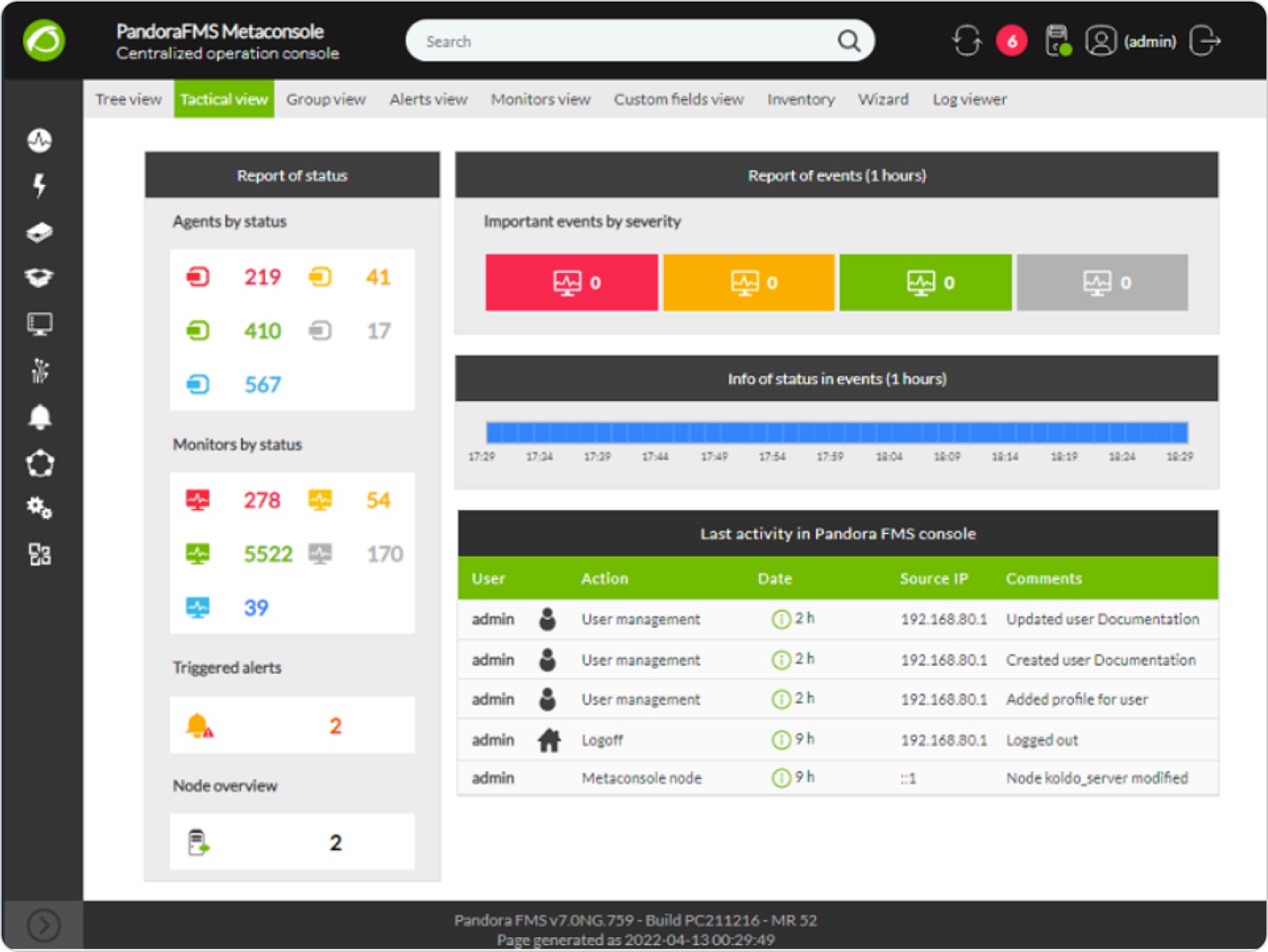This screenshot has width=1268, height=952.
Task: Switch to Tree view tab
Action: [x=128, y=99]
